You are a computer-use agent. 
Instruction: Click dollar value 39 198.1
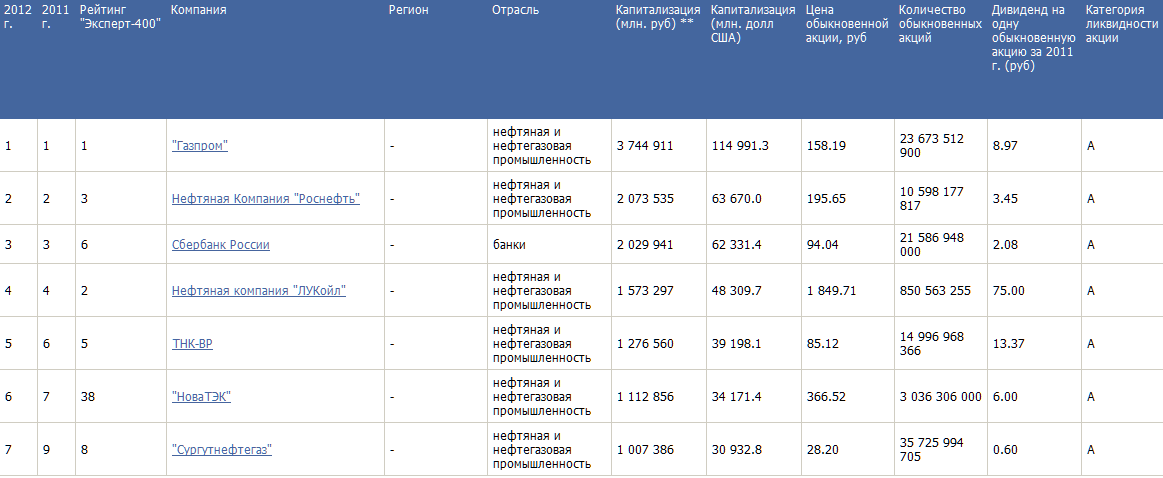[x=737, y=344]
